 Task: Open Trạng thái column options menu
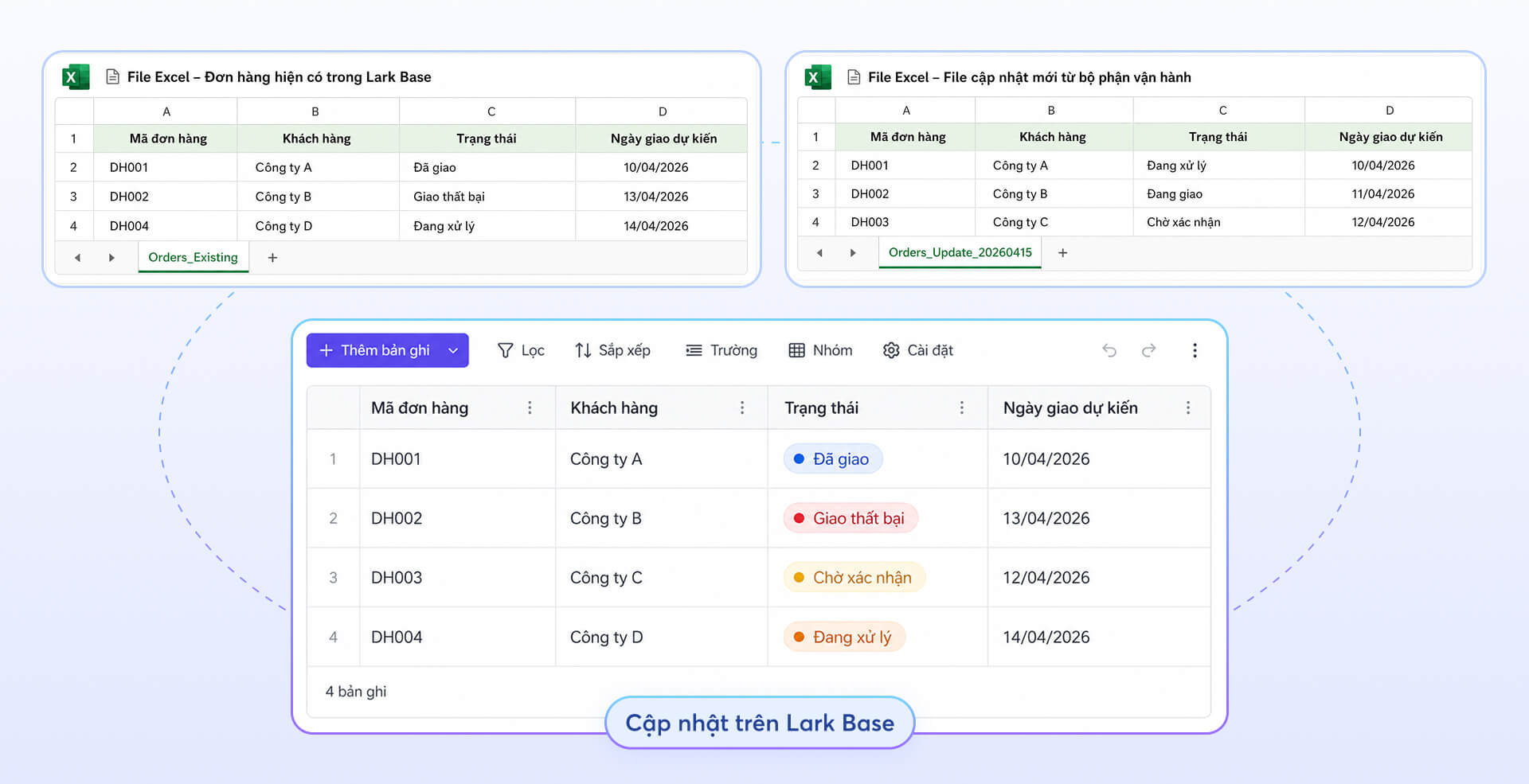click(x=962, y=408)
